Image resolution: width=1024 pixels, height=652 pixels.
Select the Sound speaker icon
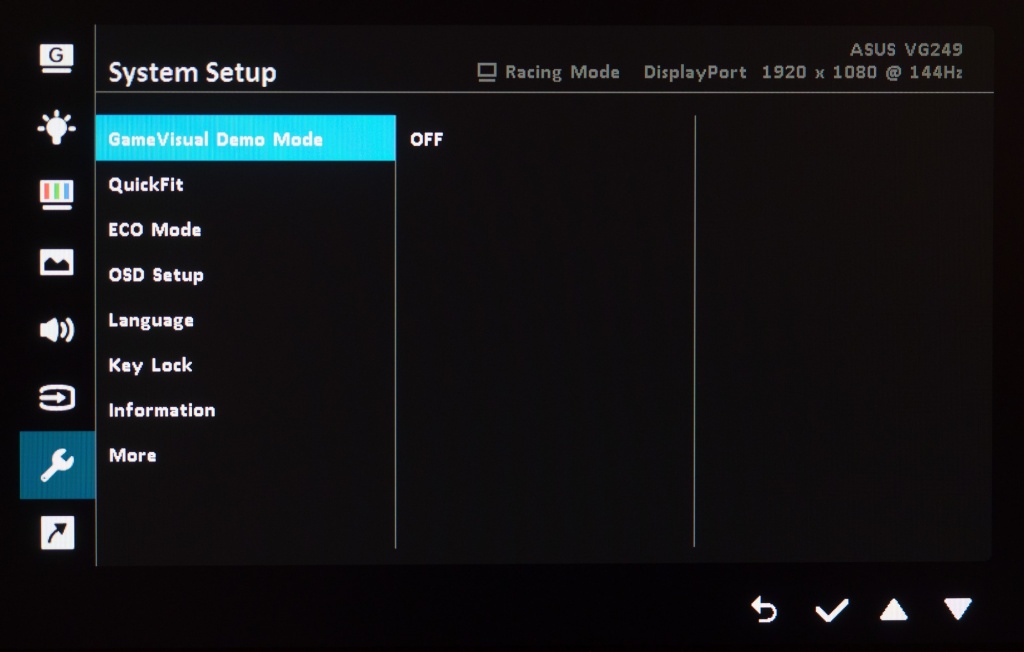point(56,330)
